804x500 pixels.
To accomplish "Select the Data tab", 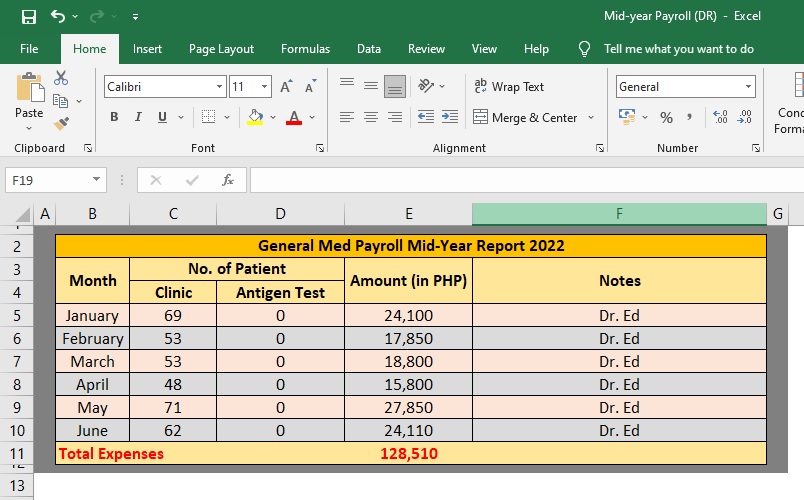I will pos(369,49).
